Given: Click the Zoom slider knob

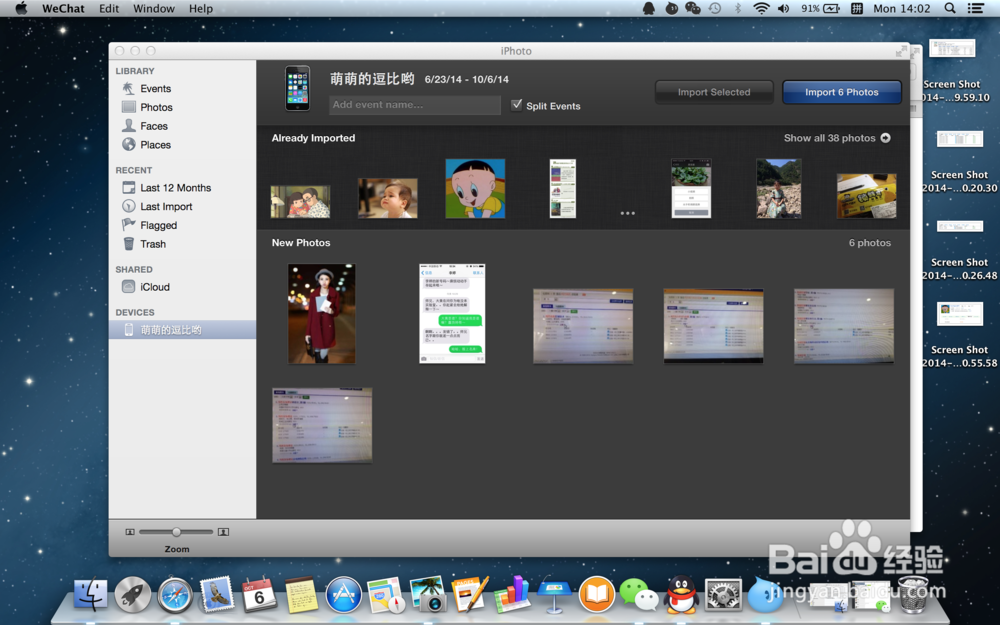Looking at the screenshot, I should 176,532.
